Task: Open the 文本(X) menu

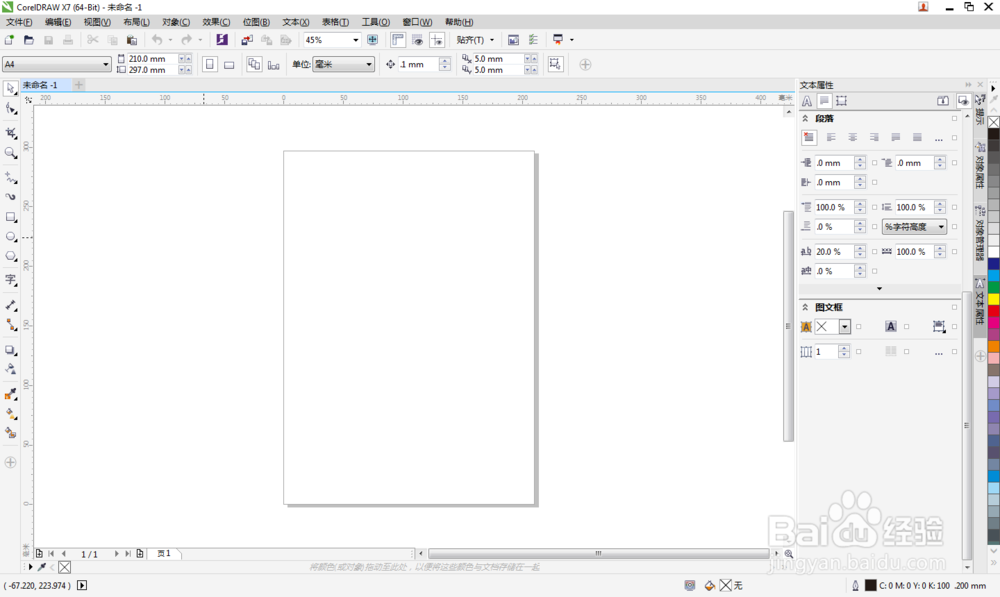Action: [x=296, y=22]
